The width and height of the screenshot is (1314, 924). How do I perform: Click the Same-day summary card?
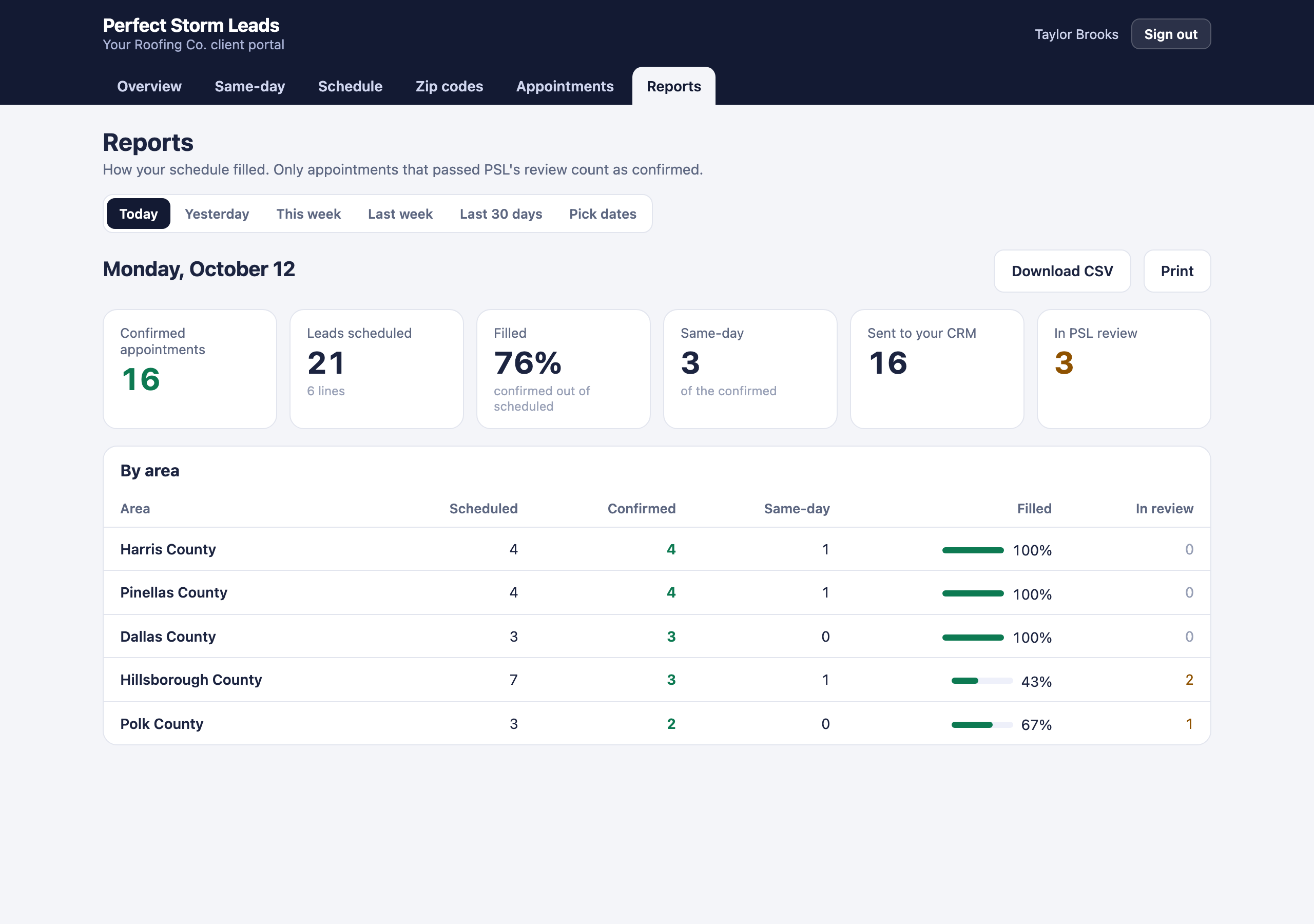click(750, 369)
